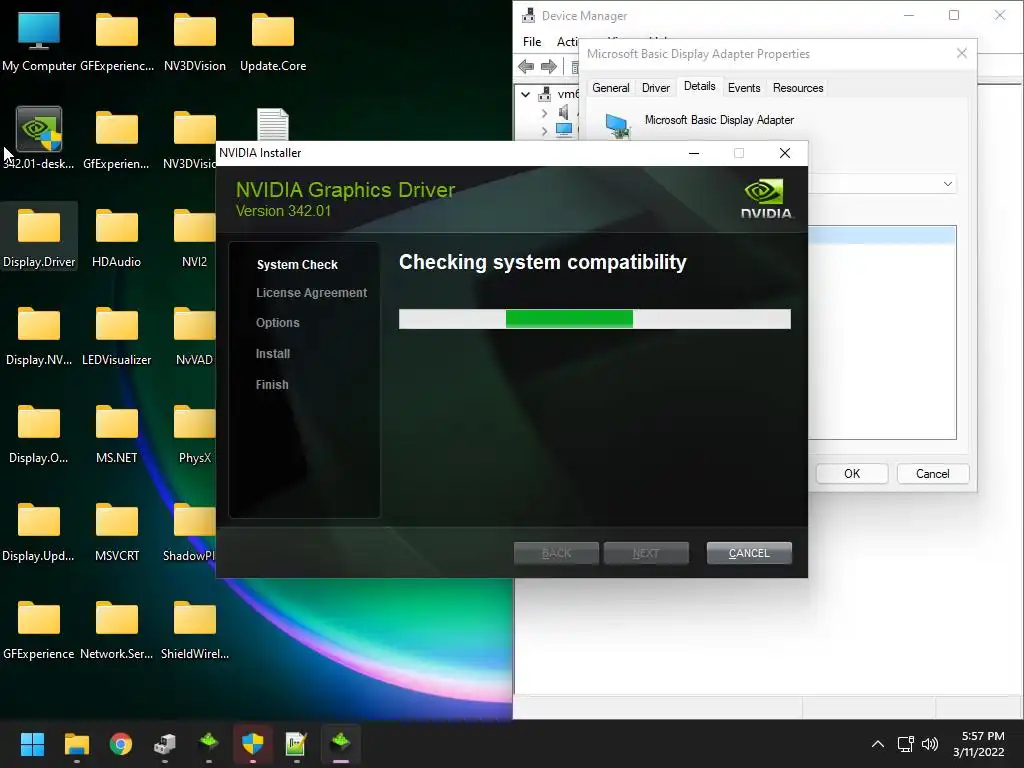This screenshot has width=1024, height=768.
Task: Expand the monitor-icon category in Device Manager
Action: click(544, 131)
